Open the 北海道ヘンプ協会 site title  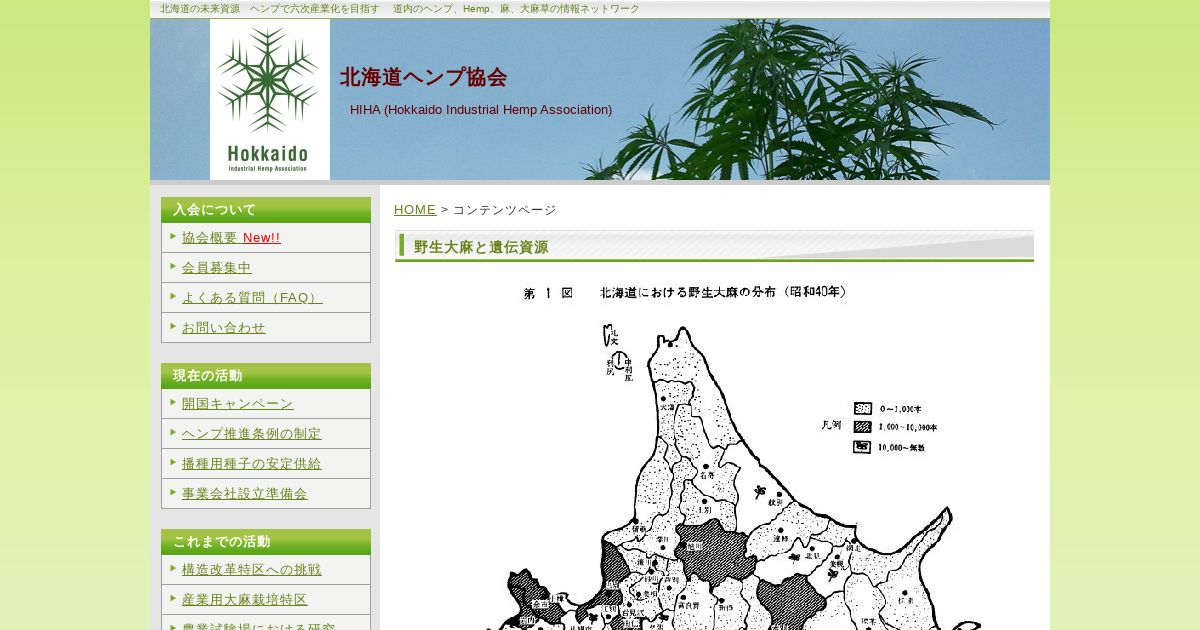pos(424,77)
